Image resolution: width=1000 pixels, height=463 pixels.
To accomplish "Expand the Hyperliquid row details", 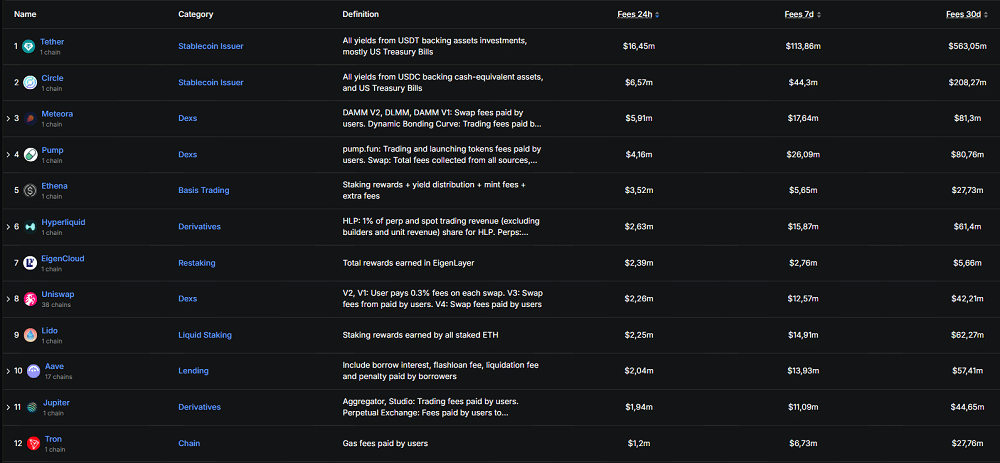I will [8, 227].
